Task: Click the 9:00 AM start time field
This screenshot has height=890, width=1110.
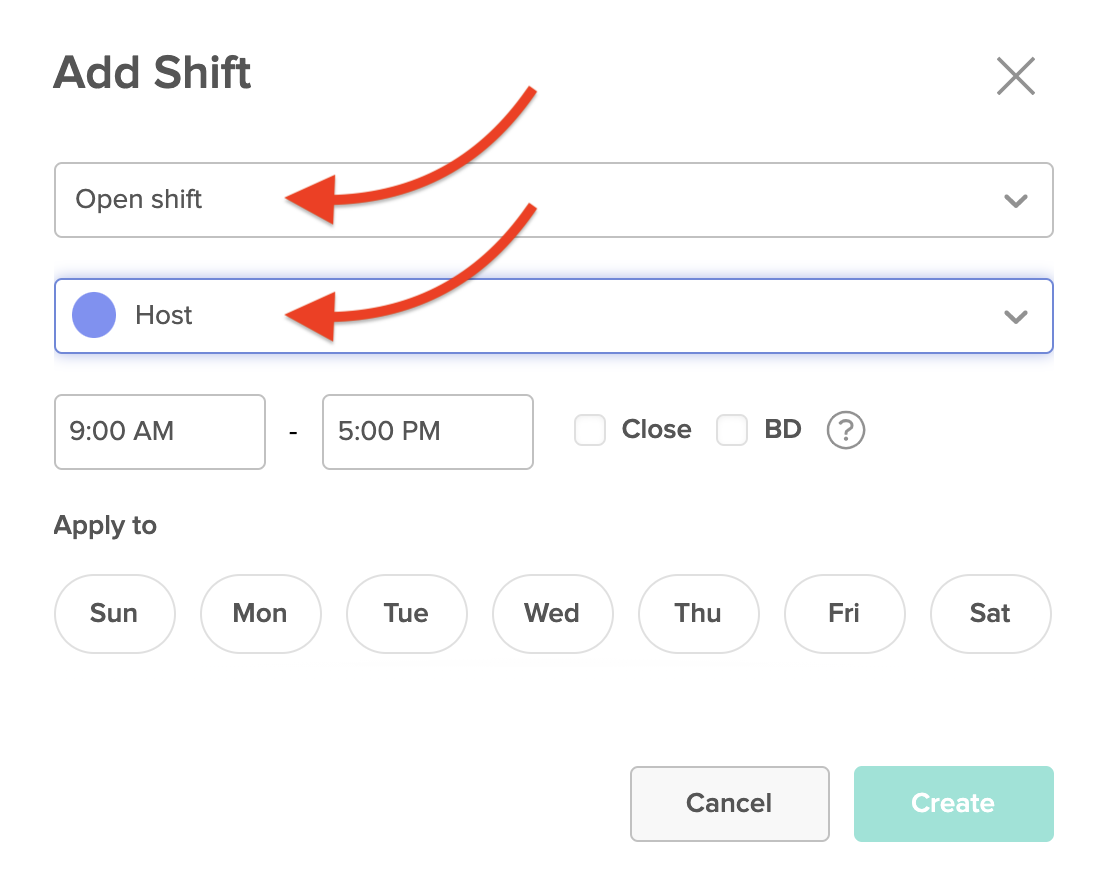Action: [160, 432]
